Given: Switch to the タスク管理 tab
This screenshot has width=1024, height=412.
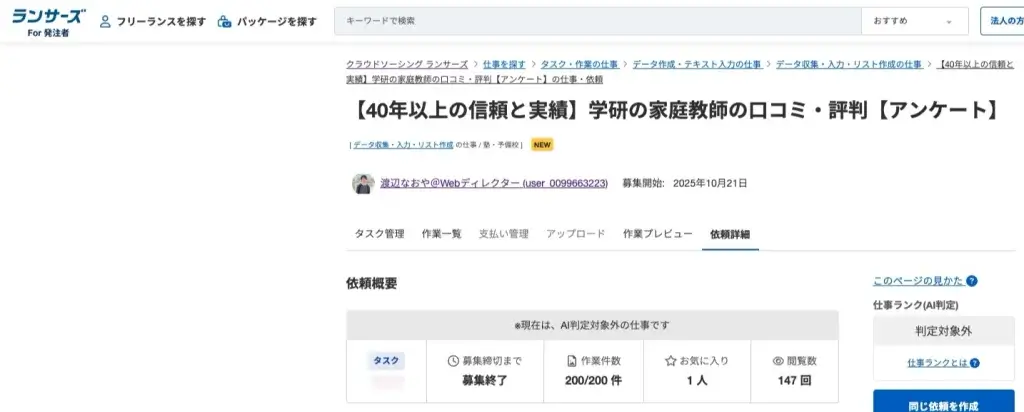Looking at the screenshot, I should click(x=379, y=234).
